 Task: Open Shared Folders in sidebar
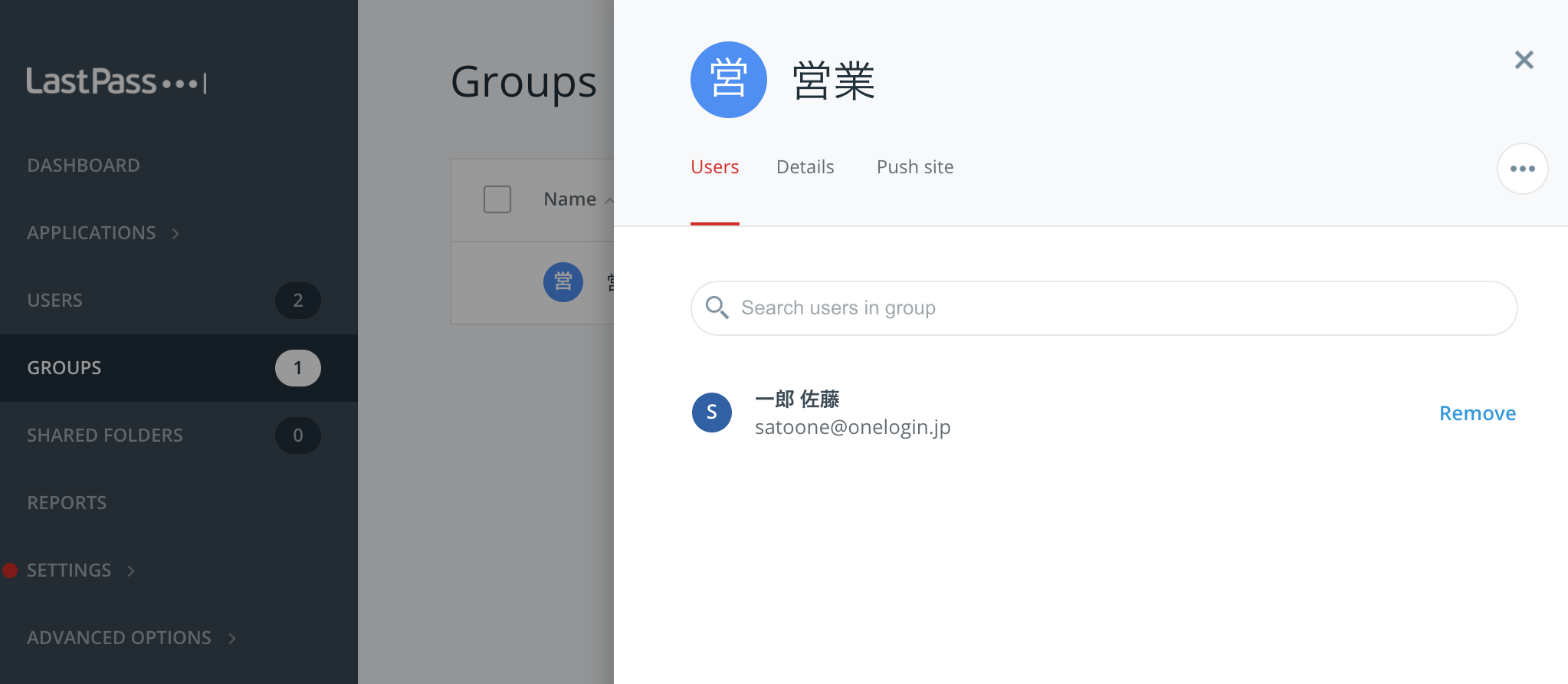coord(105,436)
